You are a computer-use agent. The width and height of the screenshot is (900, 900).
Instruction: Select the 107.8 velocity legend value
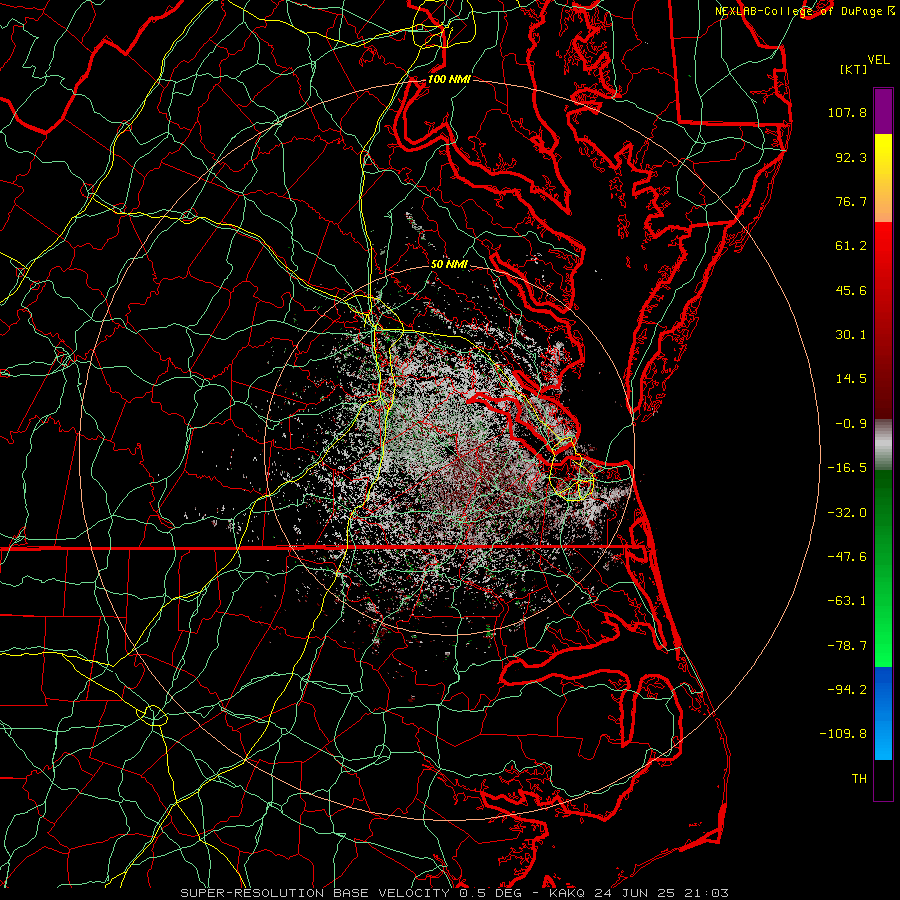click(847, 112)
